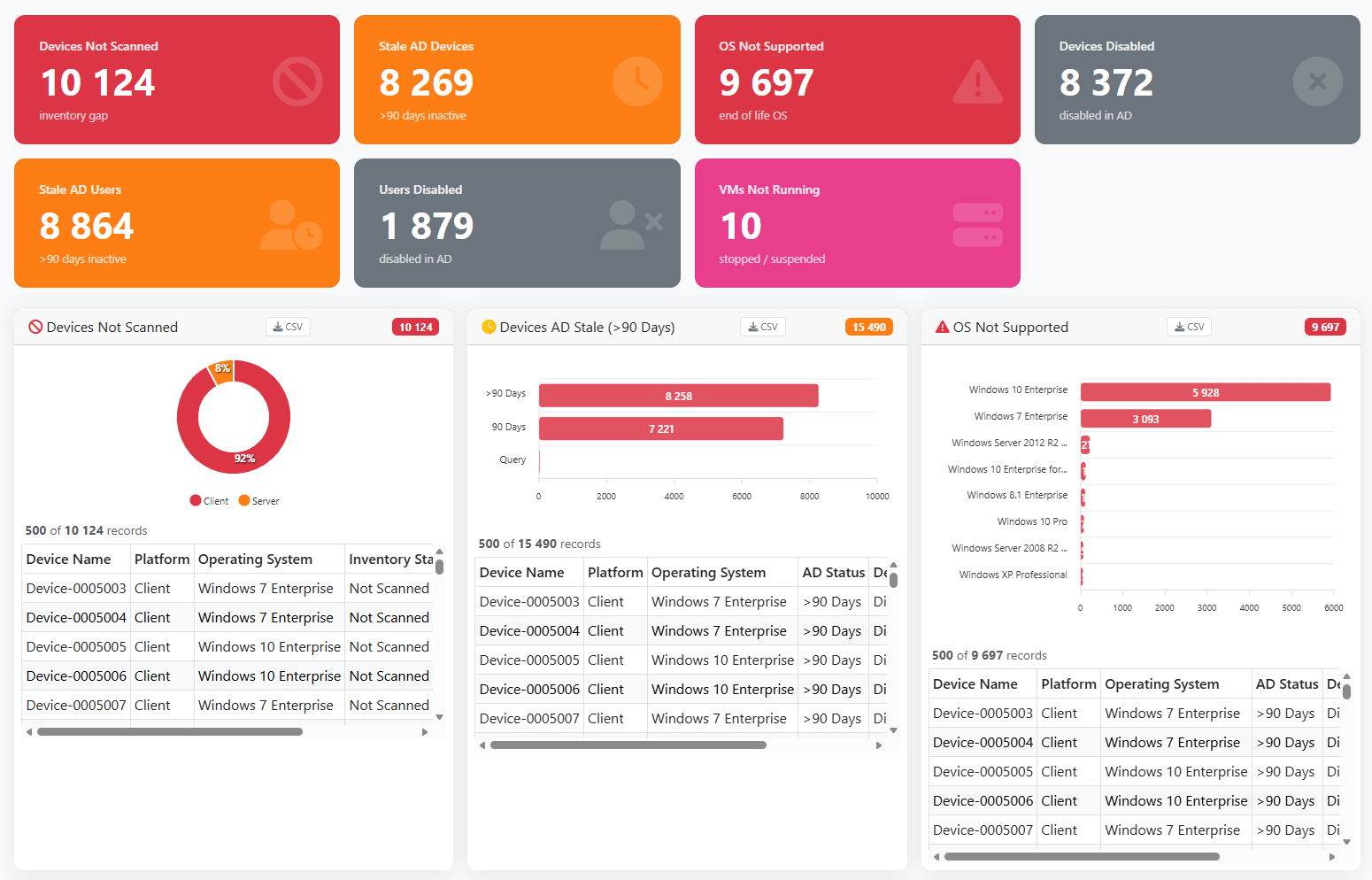Viewport: 1372px width, 880px height.
Task: Sort by Operating System in OS Not Supported table
Action: click(x=1175, y=683)
